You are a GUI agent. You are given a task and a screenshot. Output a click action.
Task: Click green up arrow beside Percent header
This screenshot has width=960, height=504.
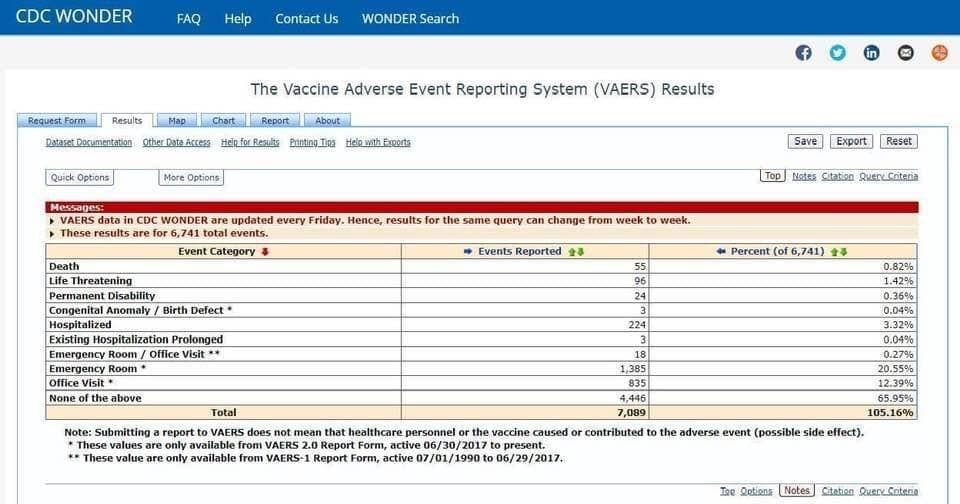point(835,252)
